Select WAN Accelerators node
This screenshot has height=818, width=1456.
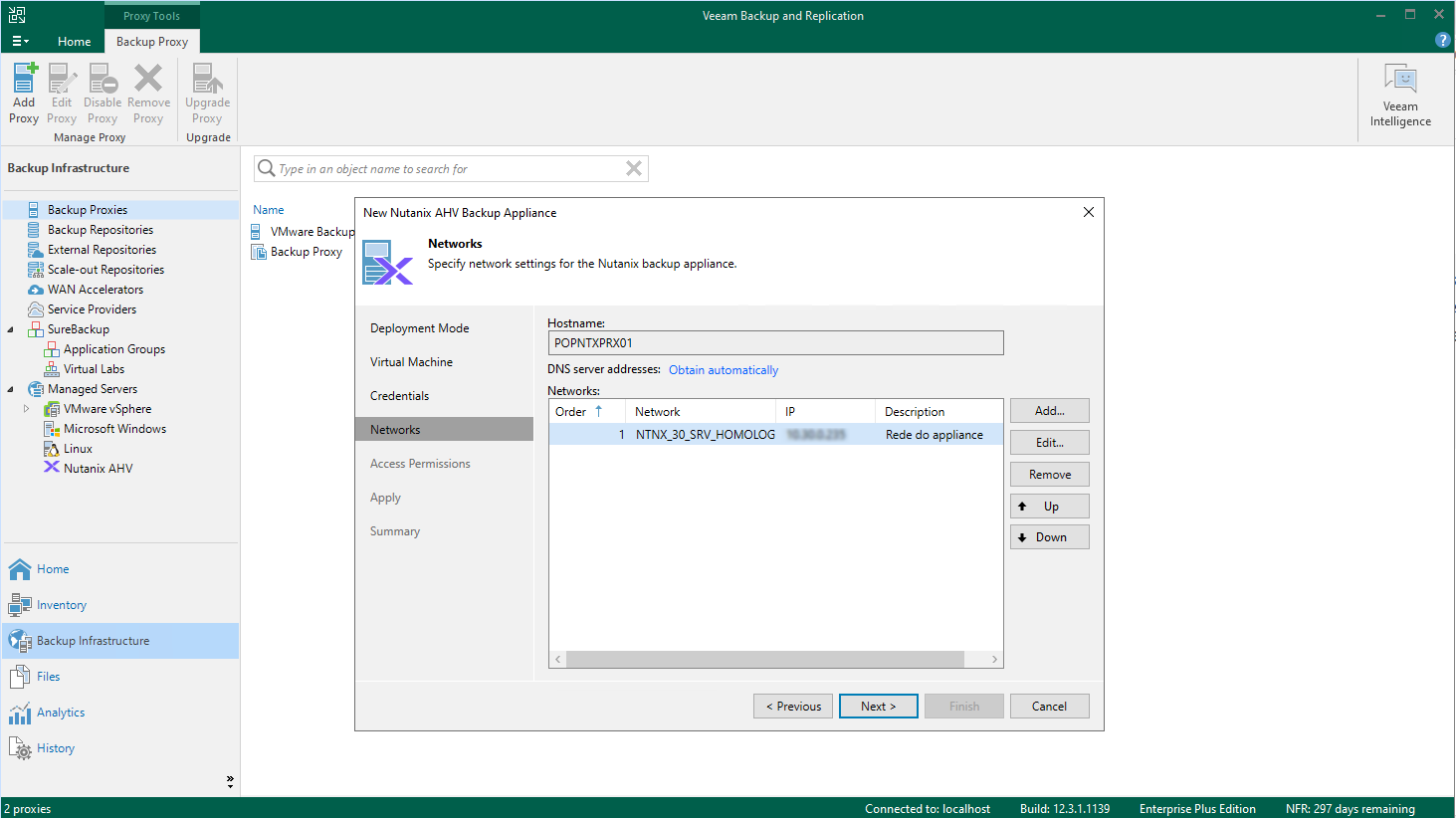(96, 290)
